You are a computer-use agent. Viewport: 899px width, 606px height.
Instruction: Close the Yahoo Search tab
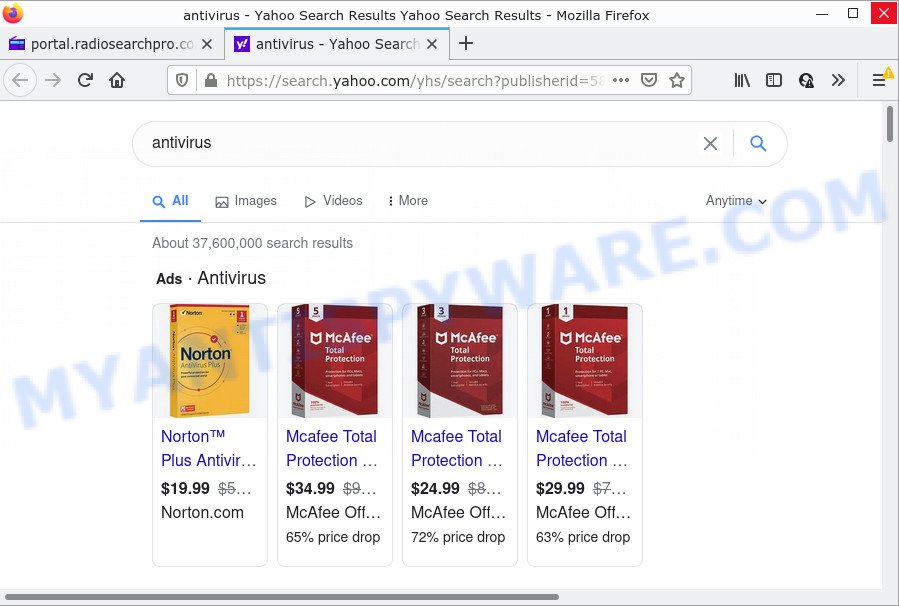(x=432, y=44)
